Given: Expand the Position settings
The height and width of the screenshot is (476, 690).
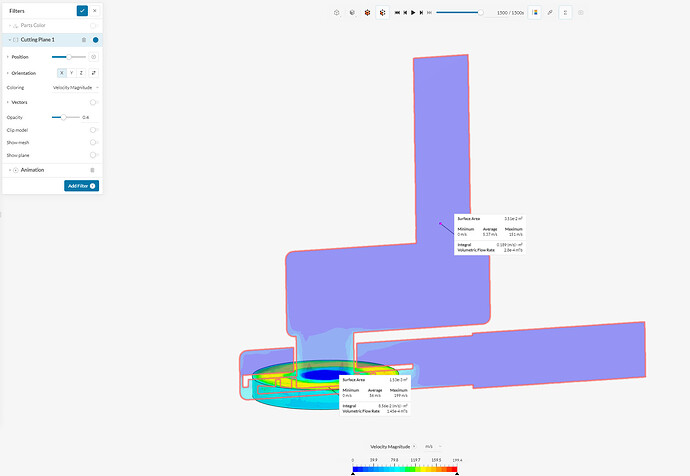Looking at the screenshot, I should (x=7, y=57).
